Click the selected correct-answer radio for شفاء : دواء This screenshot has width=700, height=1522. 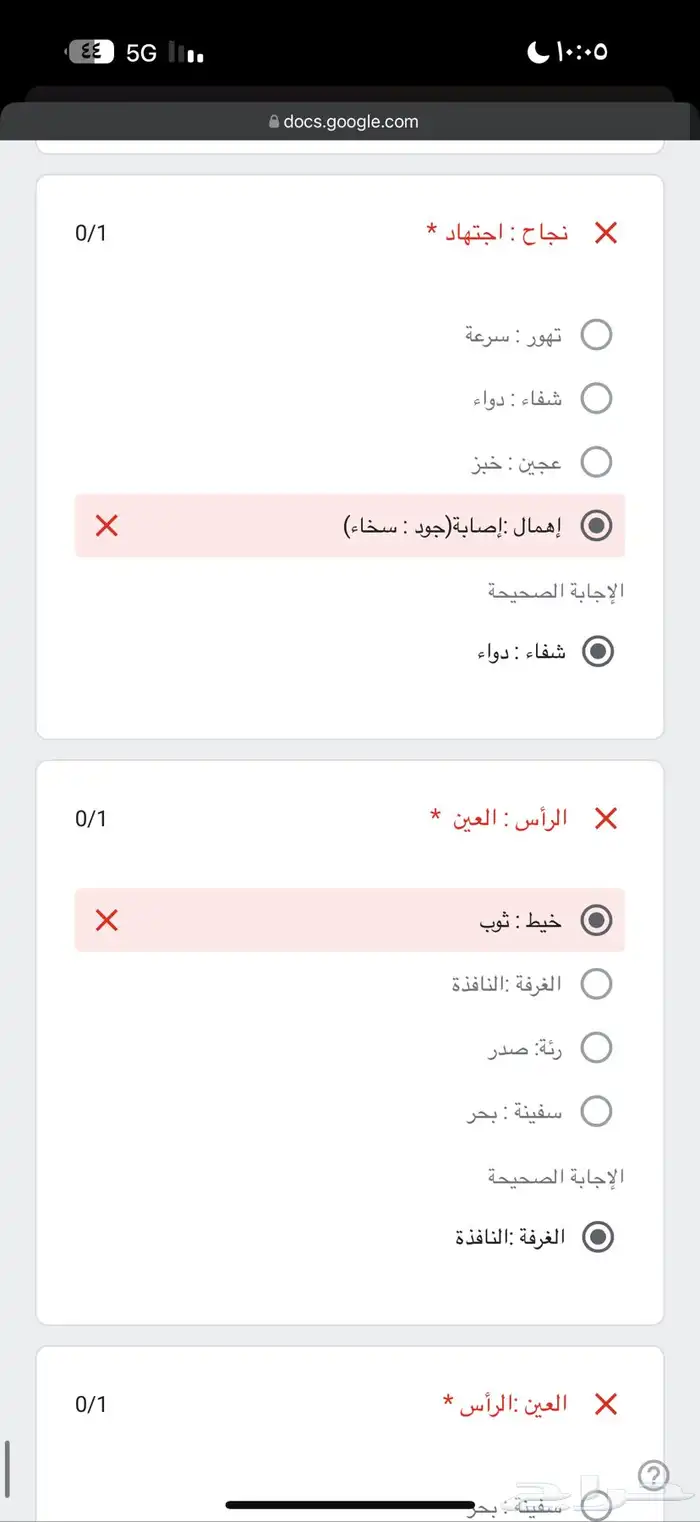tap(597, 651)
